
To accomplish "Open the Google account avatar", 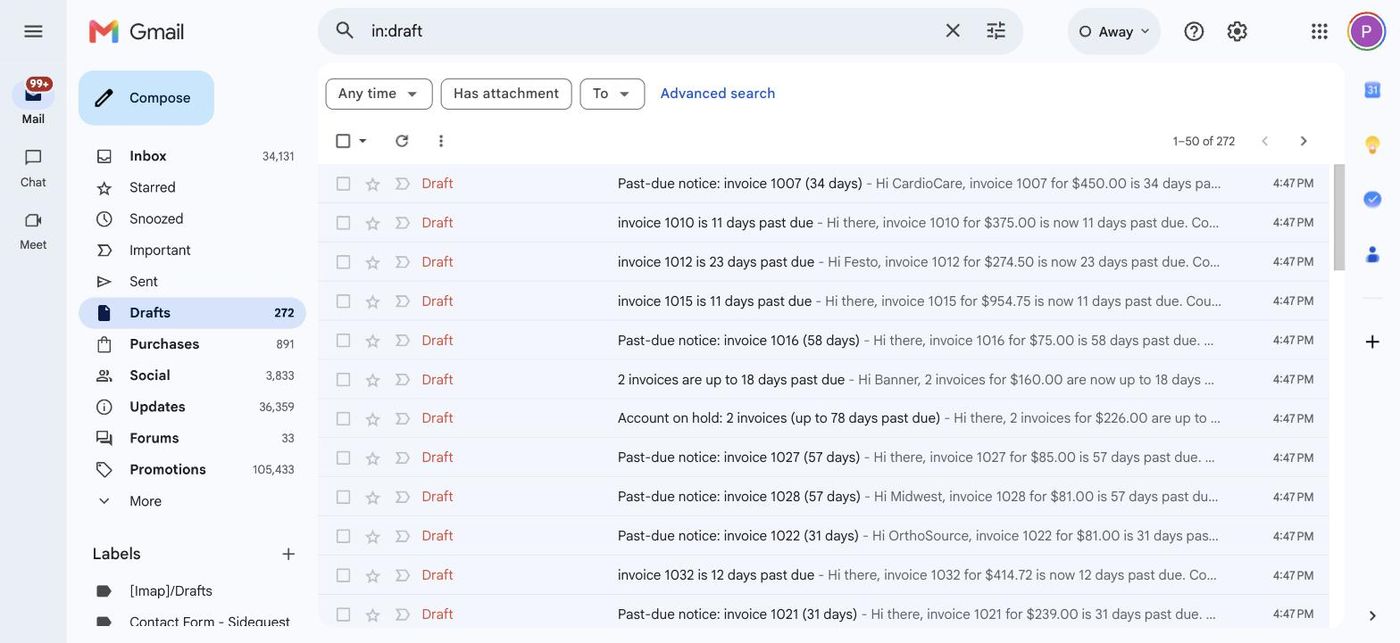I will point(1367,31).
